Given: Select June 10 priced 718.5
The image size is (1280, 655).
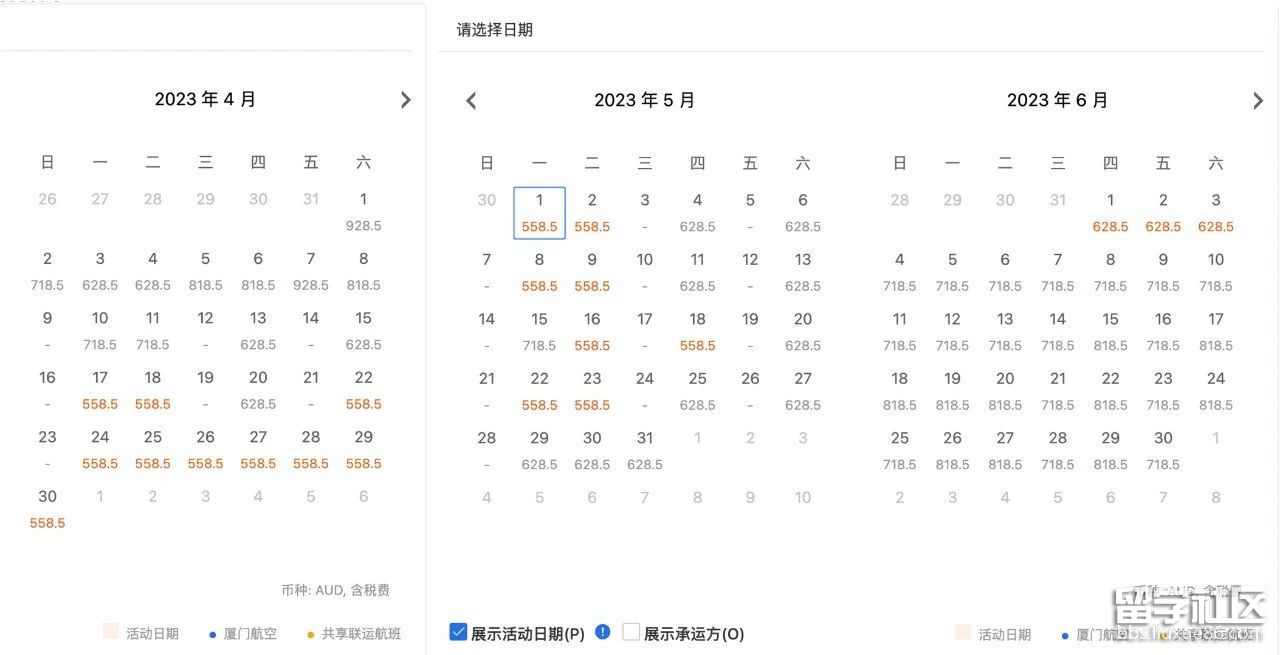Looking at the screenshot, I should point(1216,272).
